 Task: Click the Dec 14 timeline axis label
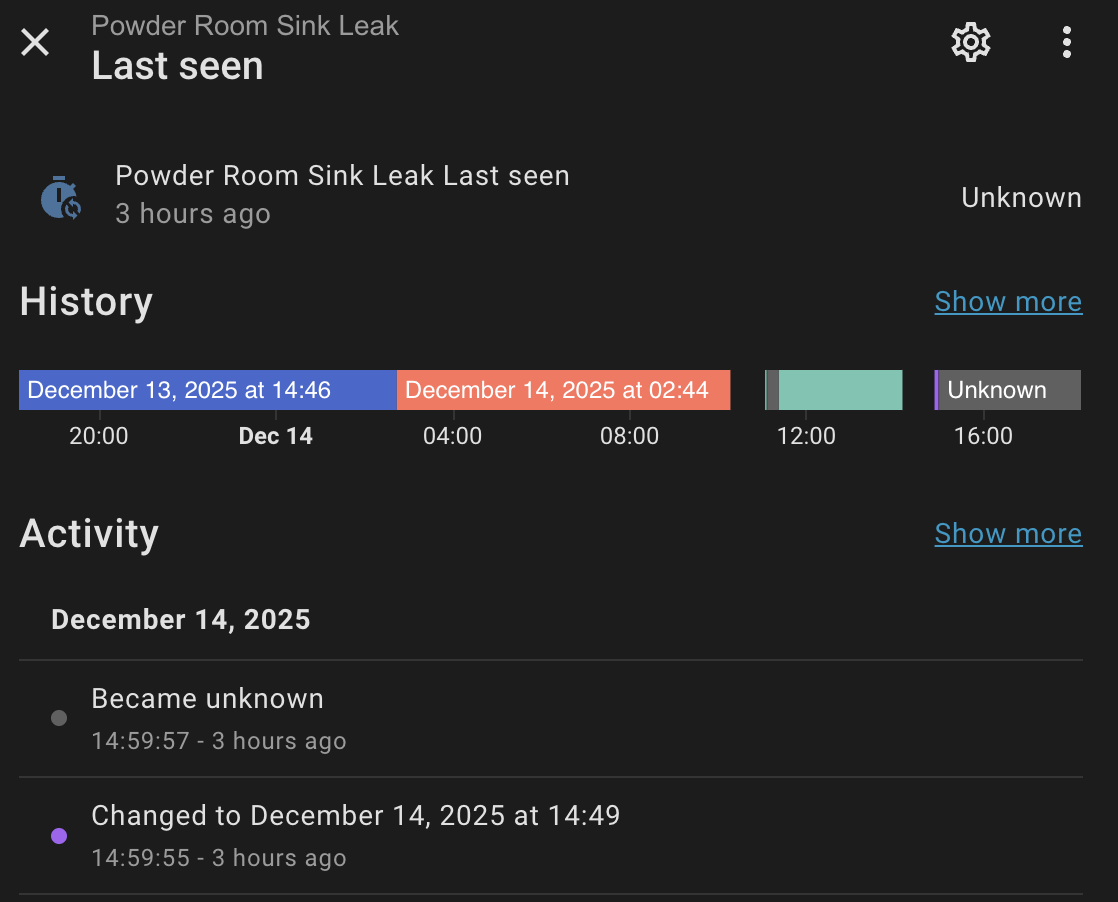(276, 436)
